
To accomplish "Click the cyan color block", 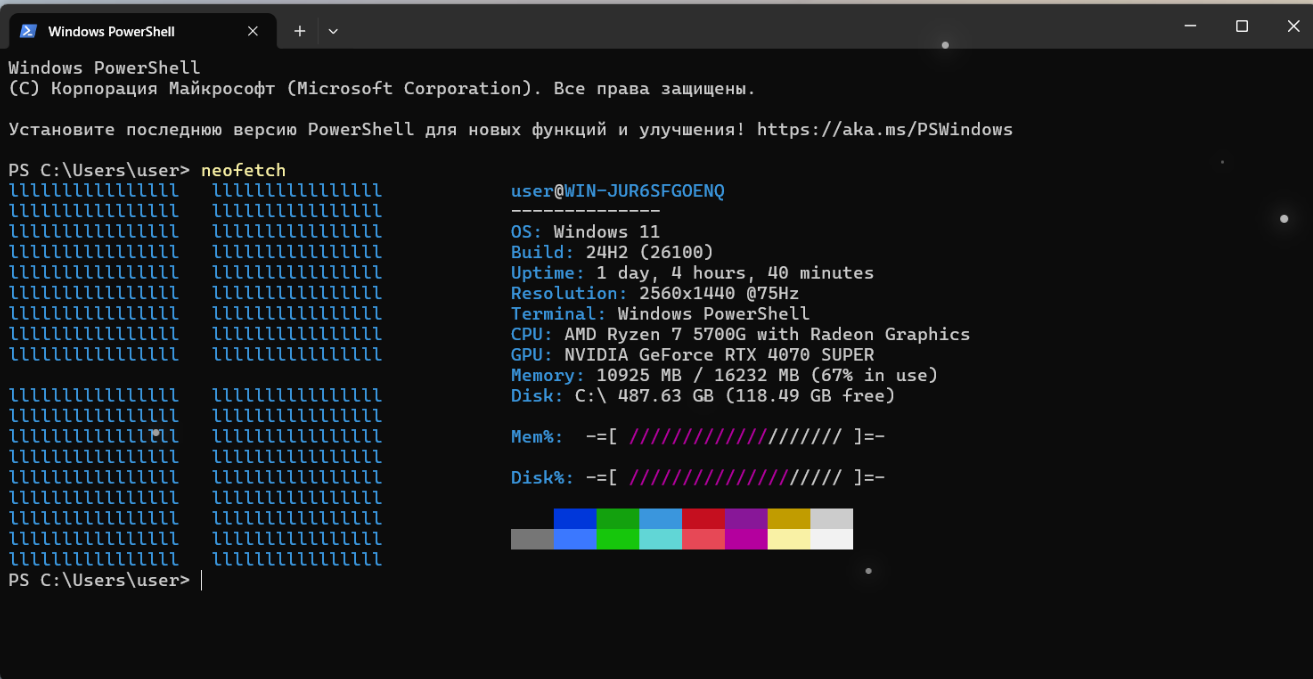I will [x=660, y=539].
